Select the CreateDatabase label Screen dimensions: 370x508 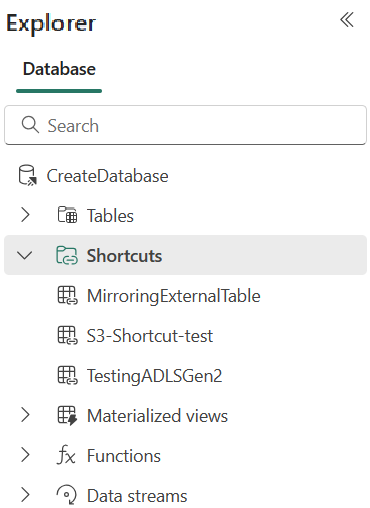click(107, 176)
